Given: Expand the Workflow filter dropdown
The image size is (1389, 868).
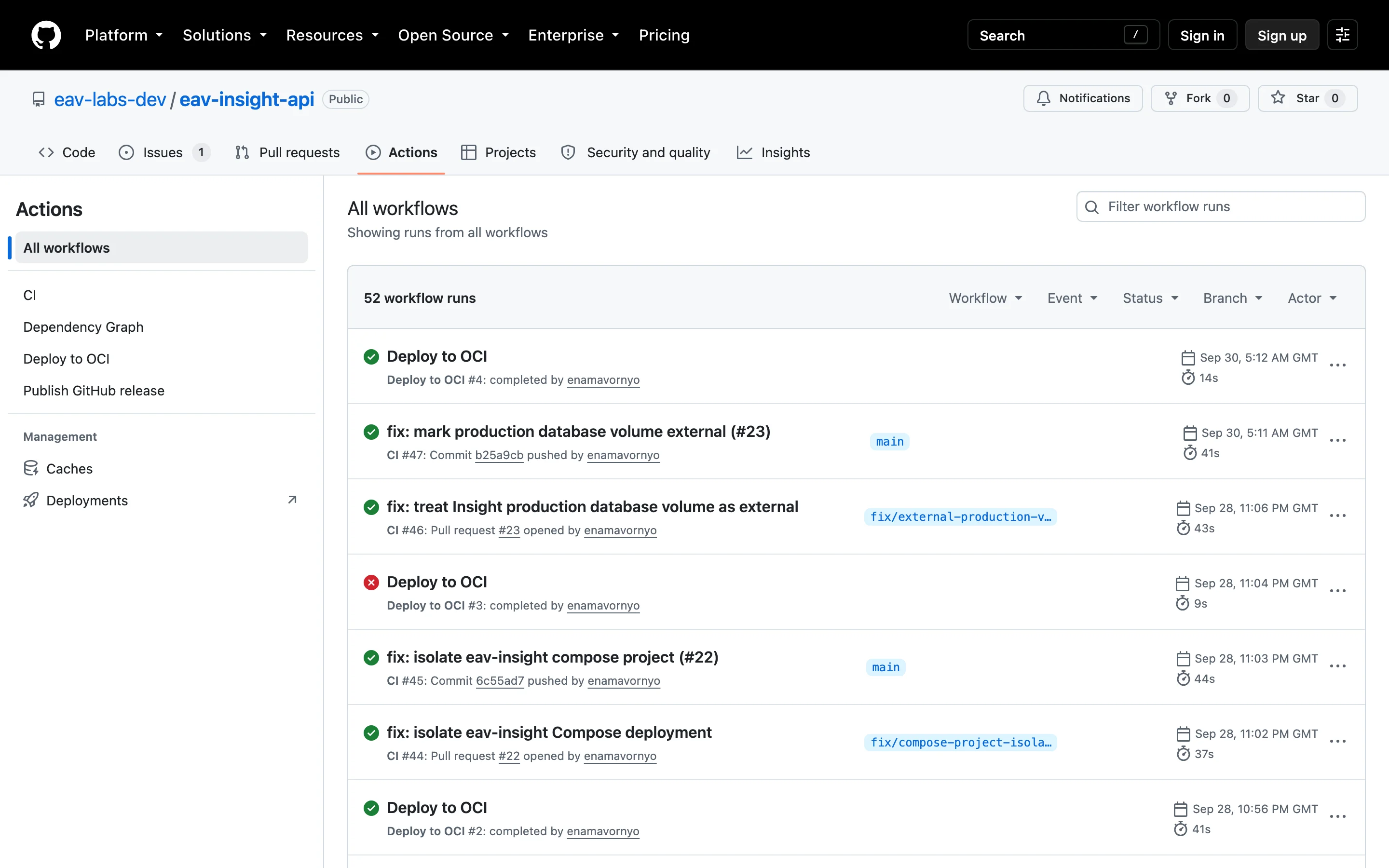Looking at the screenshot, I should [x=985, y=298].
